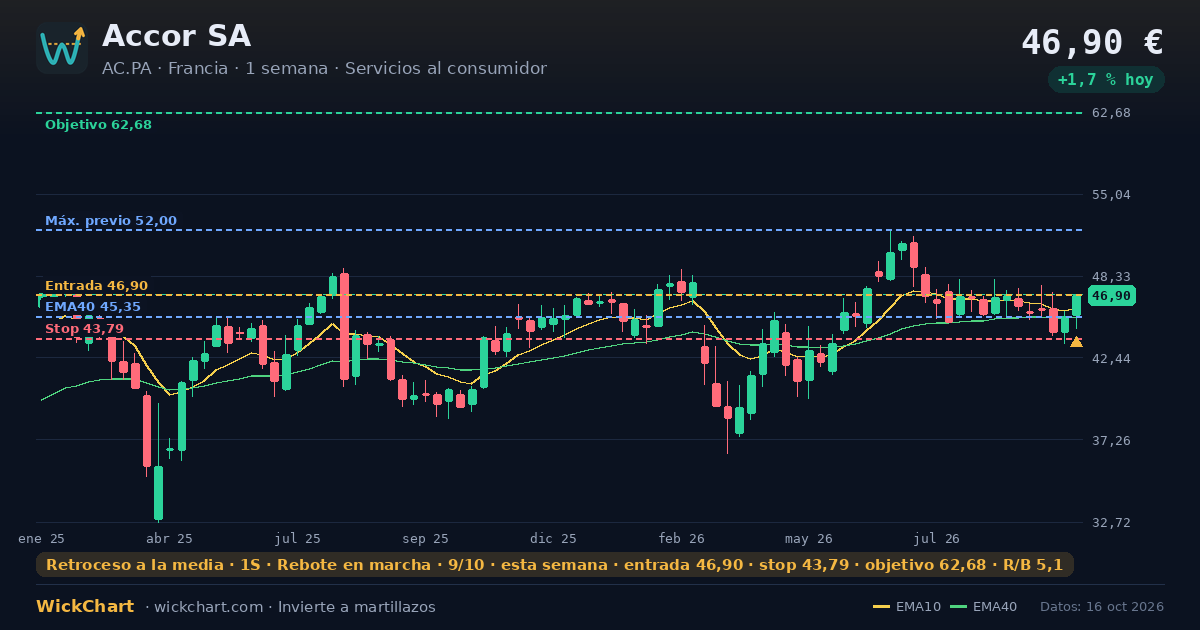Click the +1,7 % hoy change badge
The image size is (1200, 630).
pos(1105,80)
